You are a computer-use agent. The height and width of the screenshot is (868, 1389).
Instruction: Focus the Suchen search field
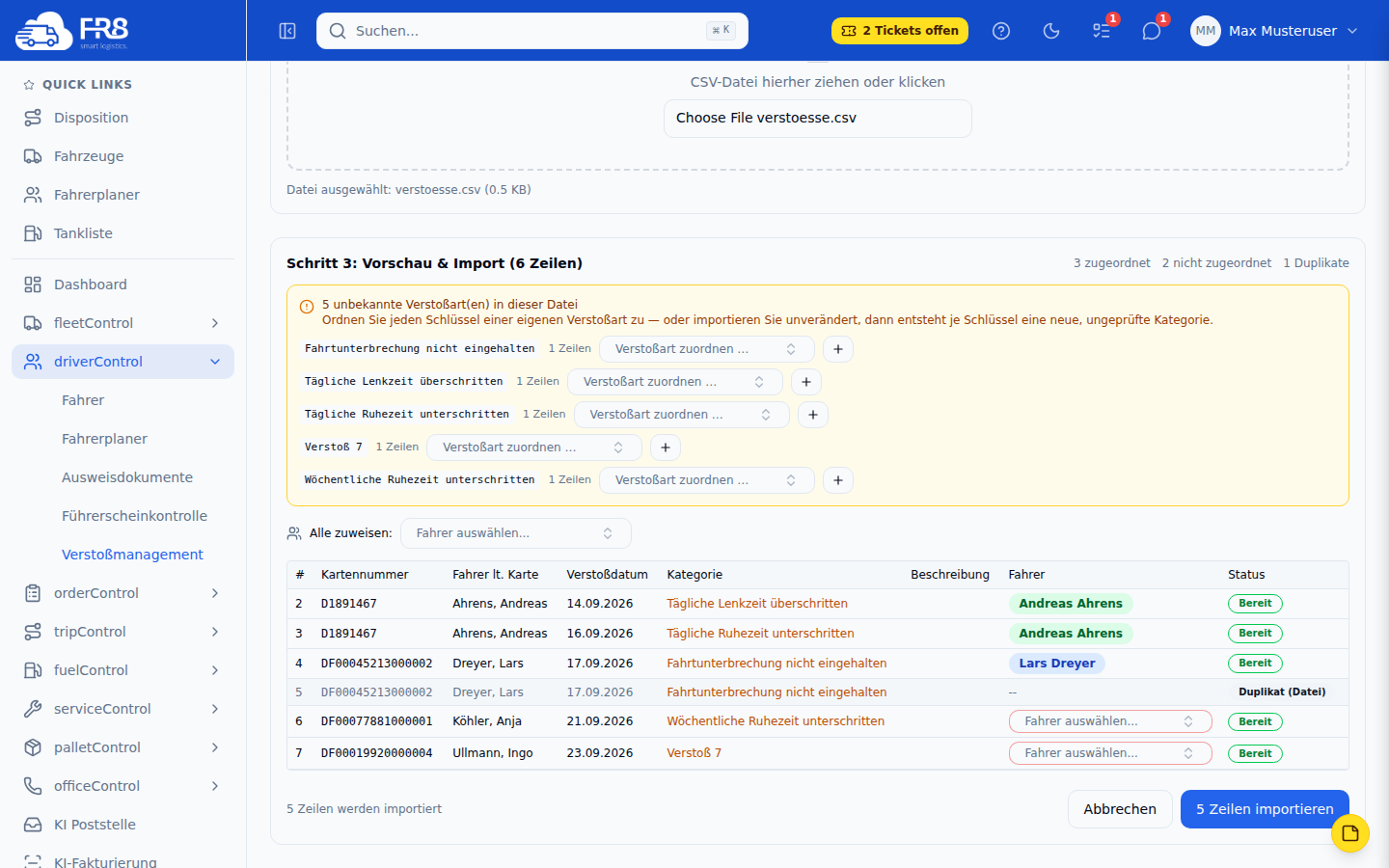point(532,31)
